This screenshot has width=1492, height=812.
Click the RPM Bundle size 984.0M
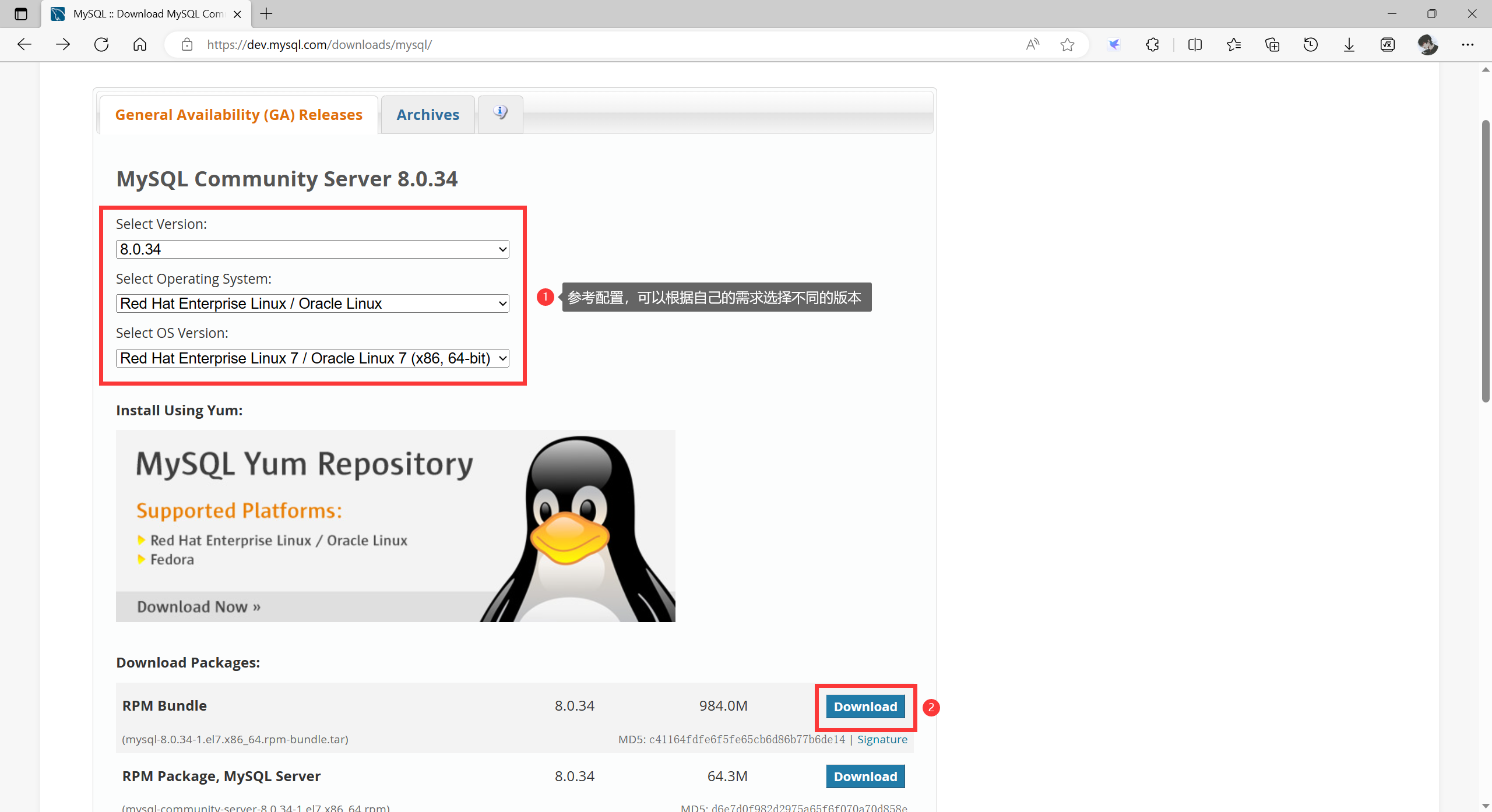(723, 706)
